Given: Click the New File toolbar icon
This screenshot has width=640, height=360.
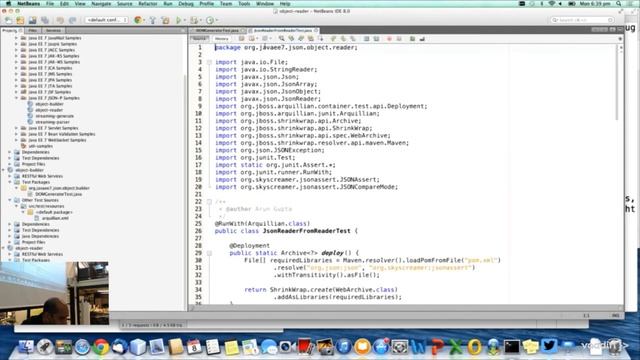Looking at the screenshot, I should pyautogui.click(x=8, y=20).
